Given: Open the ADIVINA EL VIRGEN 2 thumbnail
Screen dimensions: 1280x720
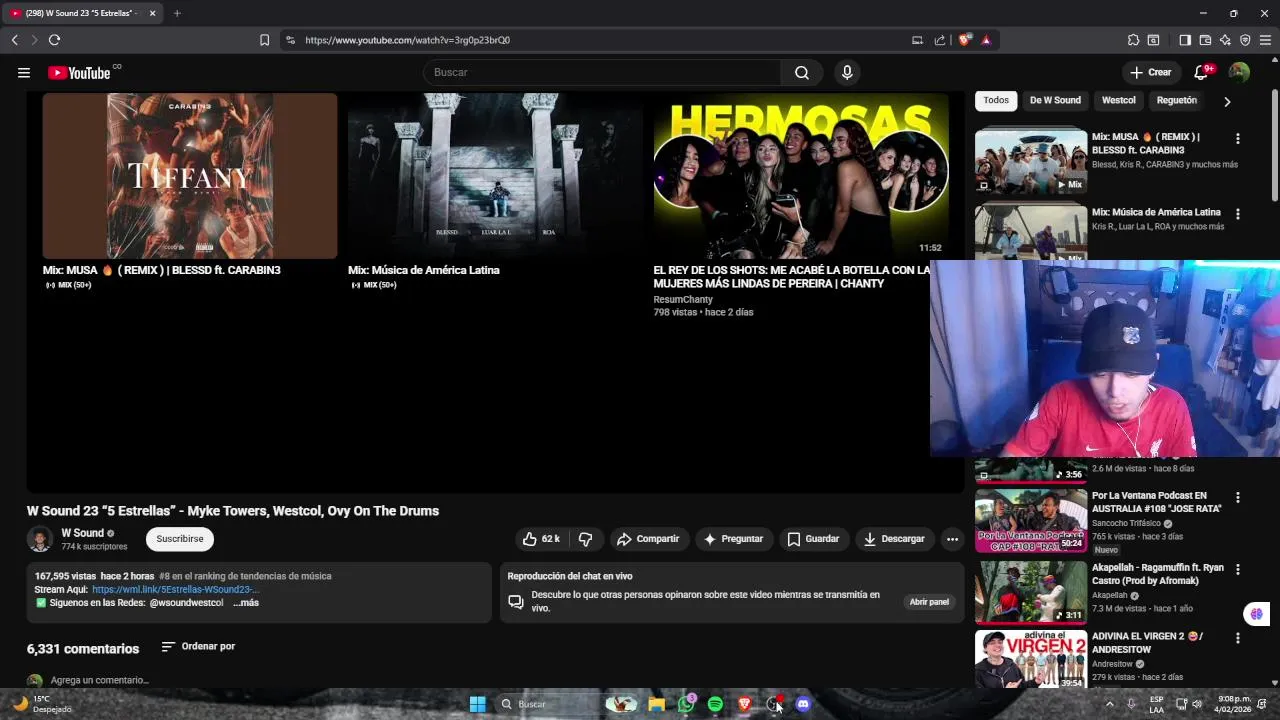Looking at the screenshot, I should tap(1031, 660).
